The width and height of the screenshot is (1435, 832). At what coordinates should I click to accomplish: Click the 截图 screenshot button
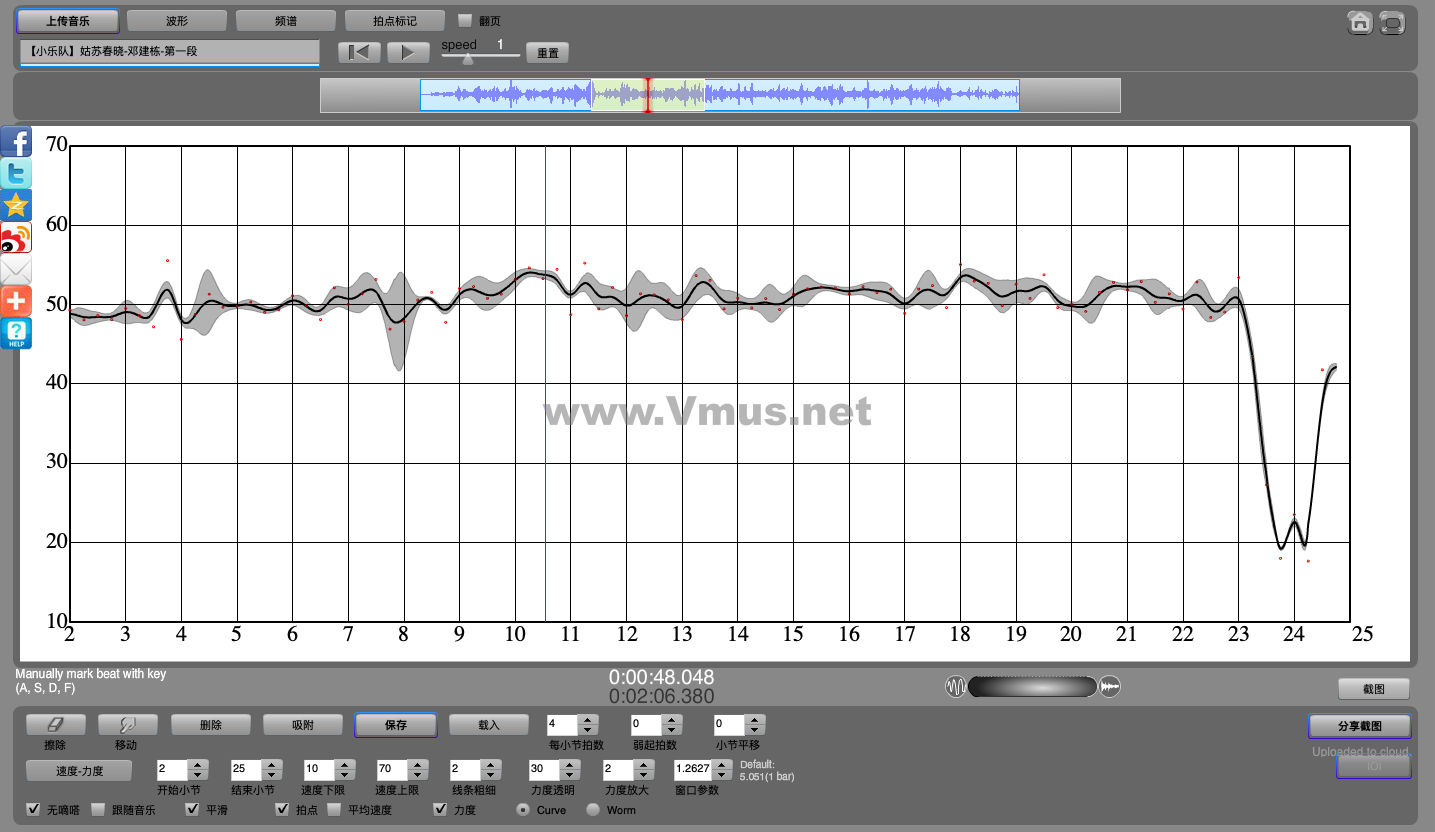point(1374,689)
